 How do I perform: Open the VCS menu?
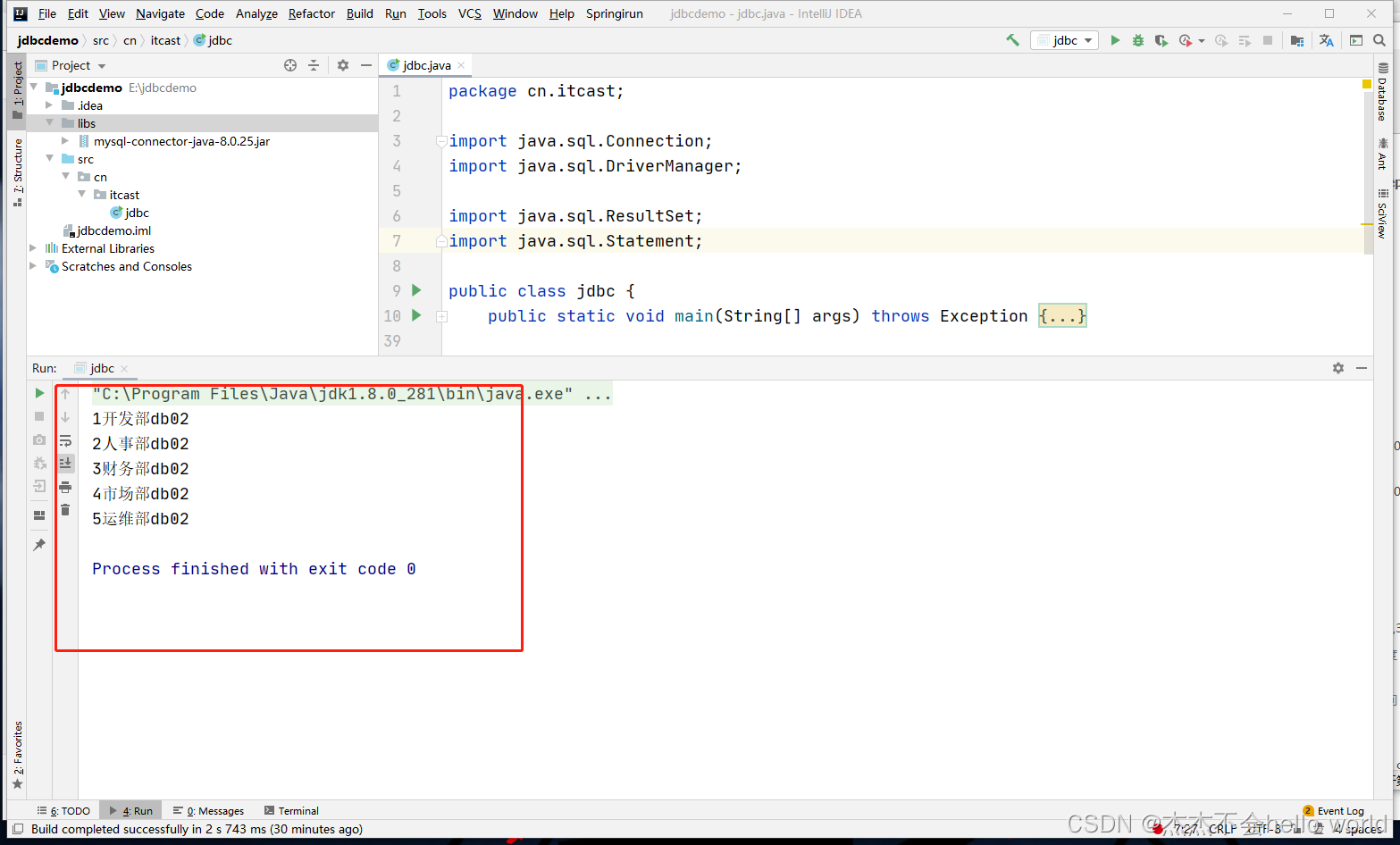point(470,13)
